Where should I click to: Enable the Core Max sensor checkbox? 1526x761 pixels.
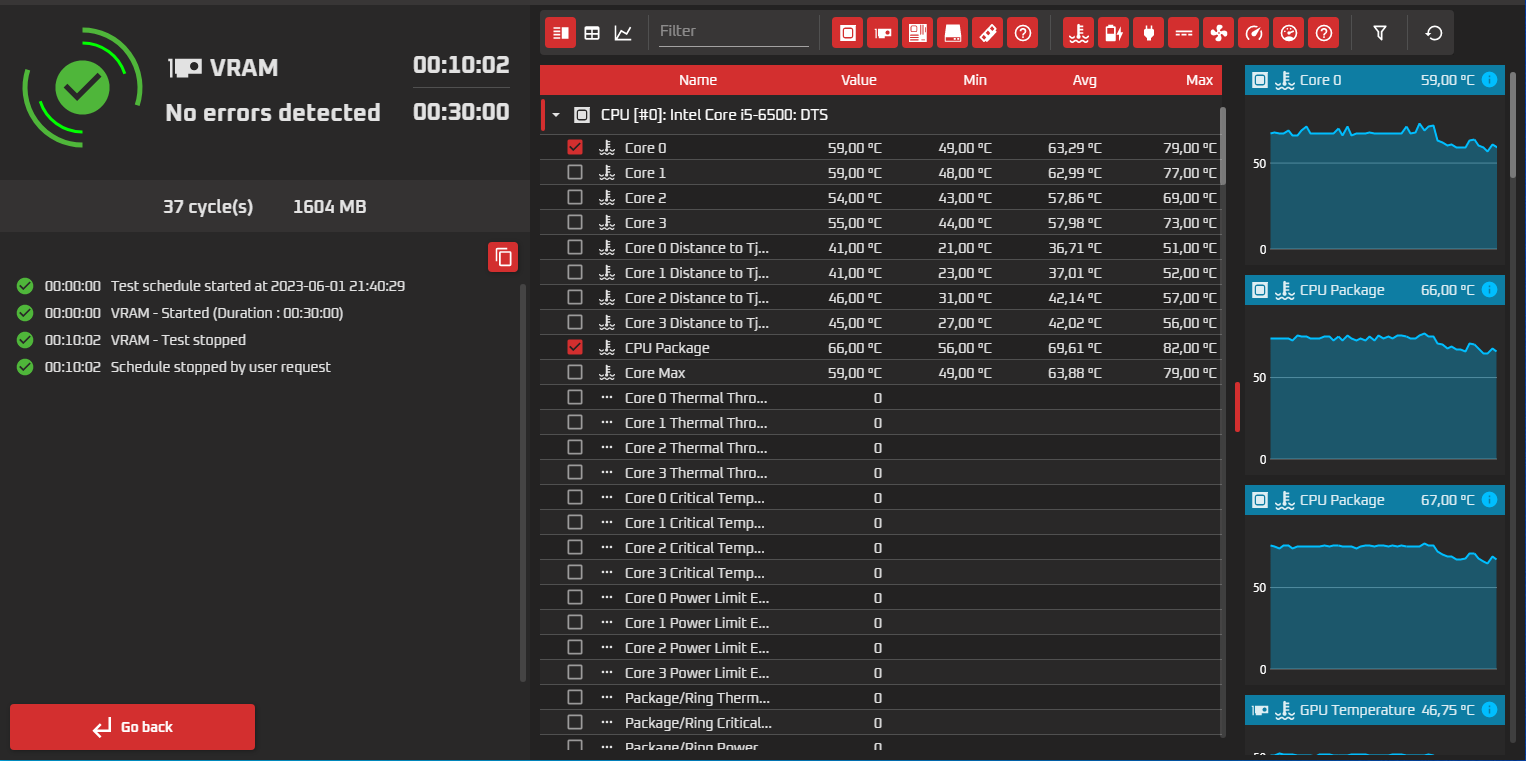575,372
